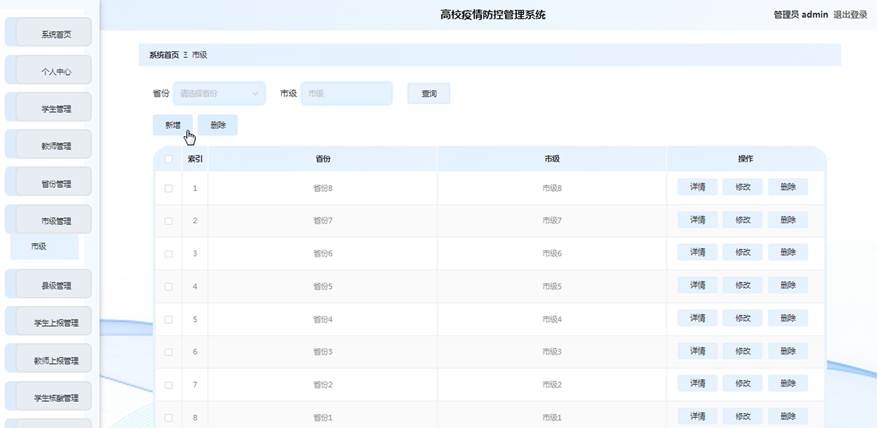The image size is (877, 428).
Task: Check the checkbox for row 7 (省份2)
Action: (168, 385)
